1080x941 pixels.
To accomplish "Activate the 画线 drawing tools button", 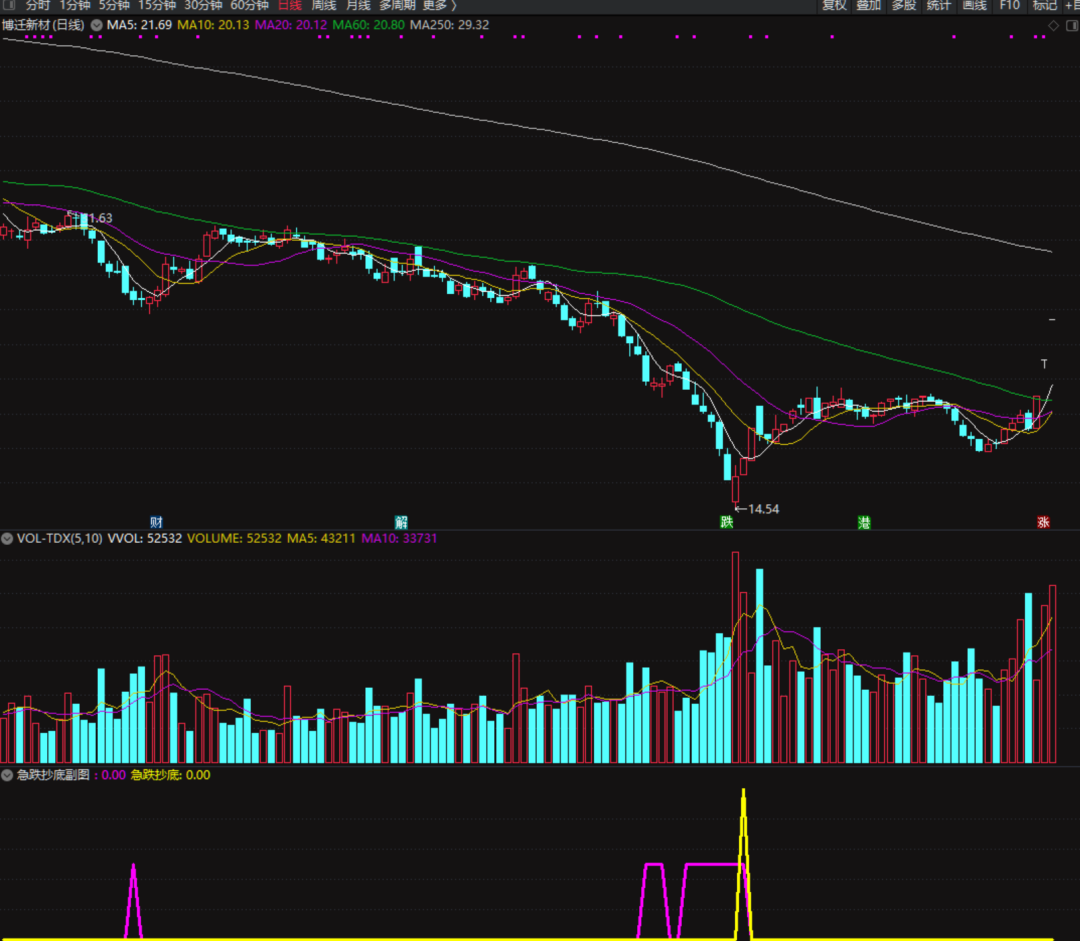I will (975, 6).
